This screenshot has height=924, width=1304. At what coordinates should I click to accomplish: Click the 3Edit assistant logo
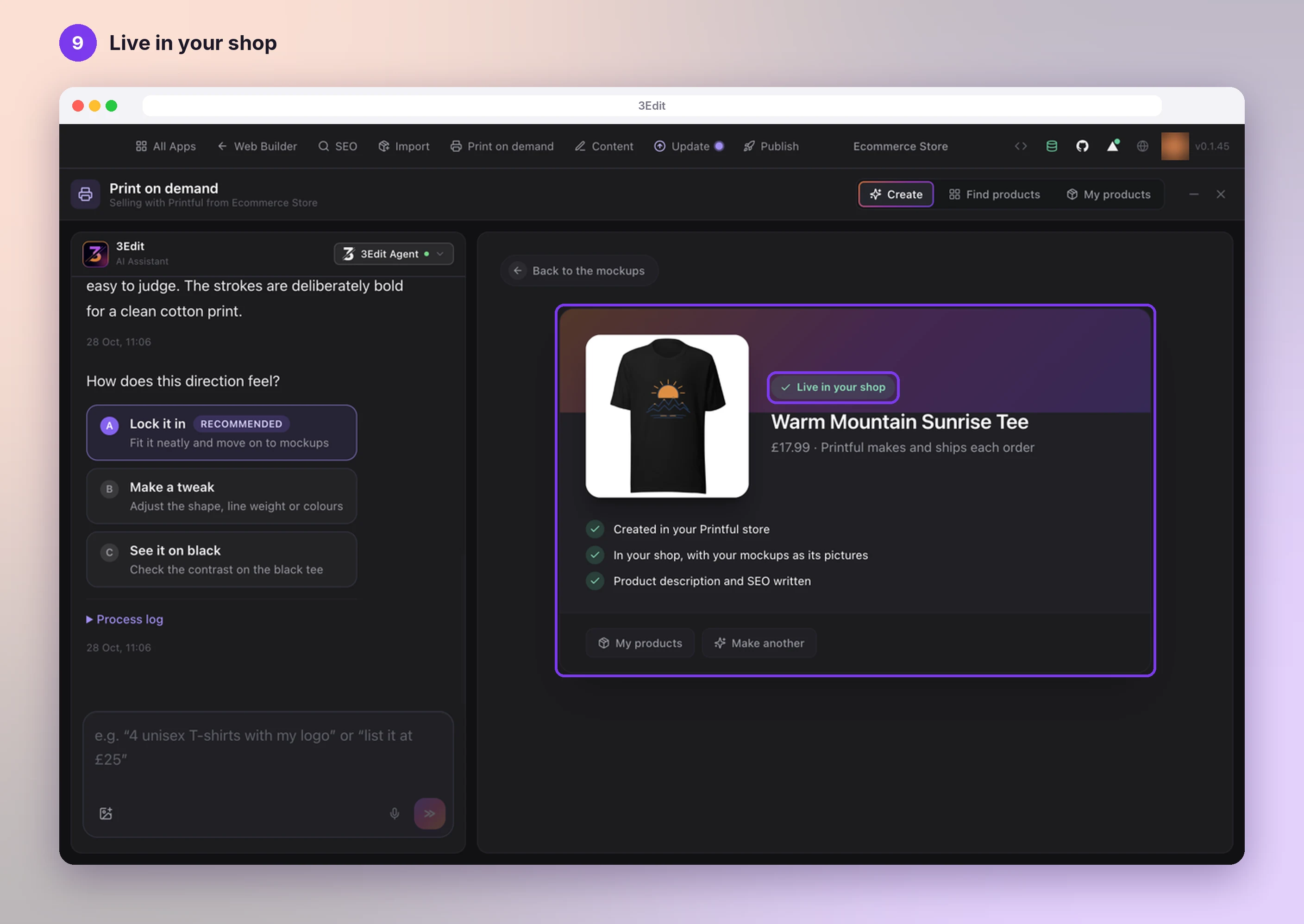coord(95,254)
